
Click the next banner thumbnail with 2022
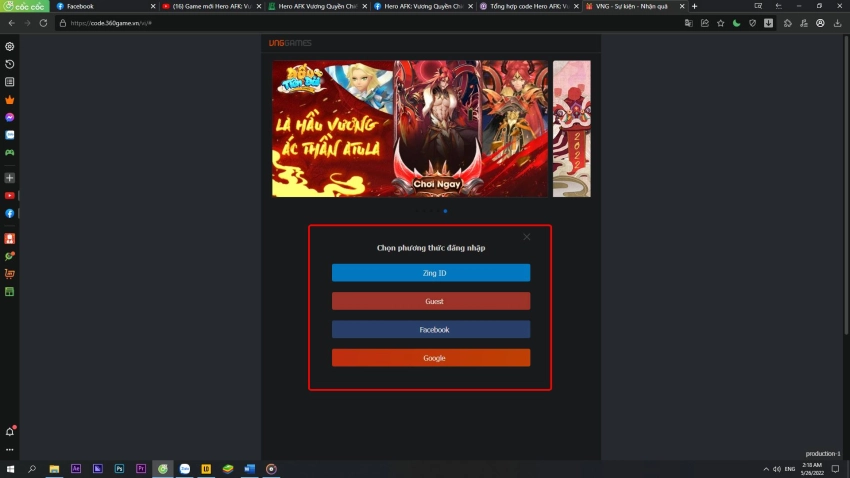point(571,128)
